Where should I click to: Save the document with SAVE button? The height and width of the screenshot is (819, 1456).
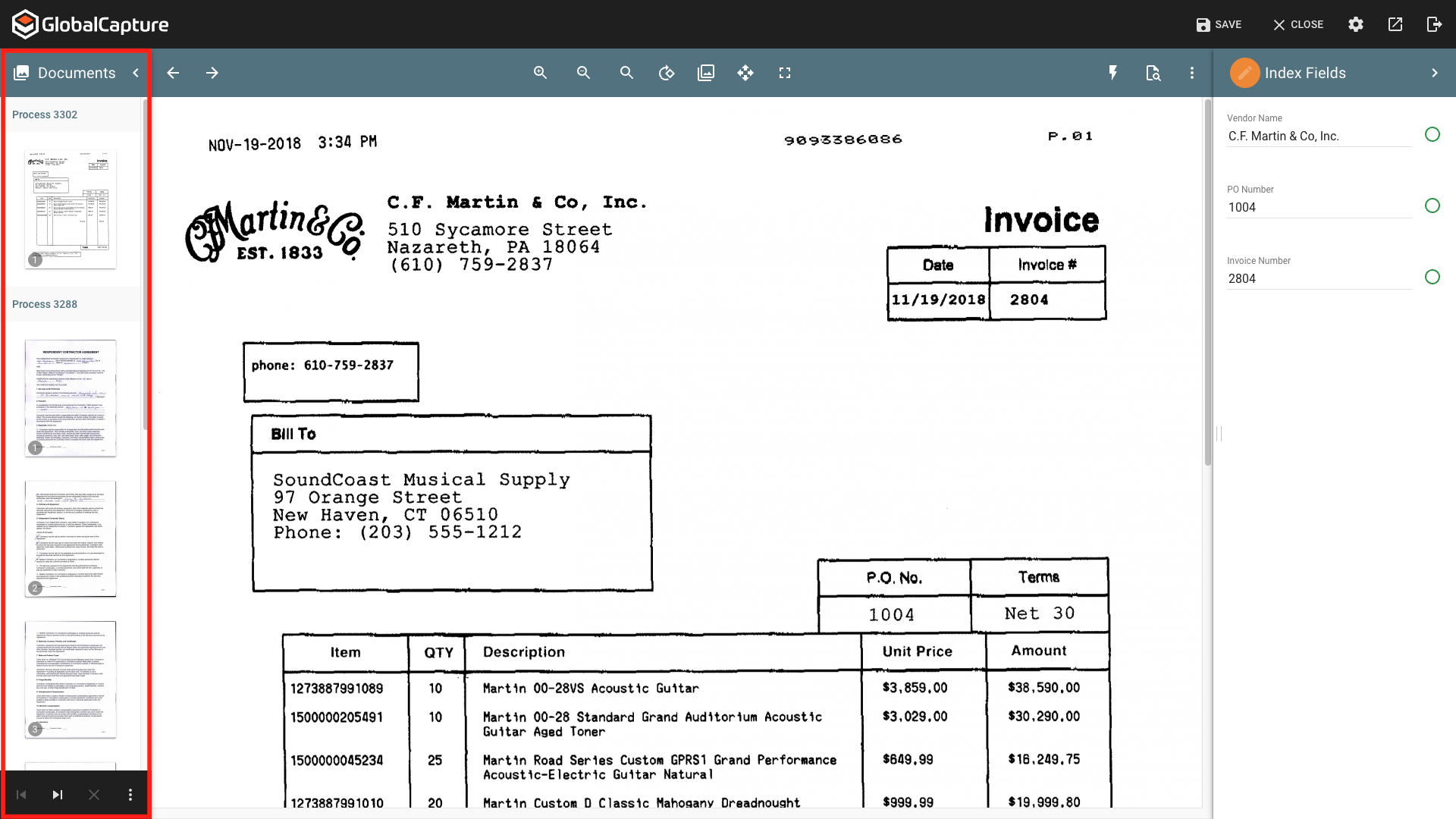1219,24
